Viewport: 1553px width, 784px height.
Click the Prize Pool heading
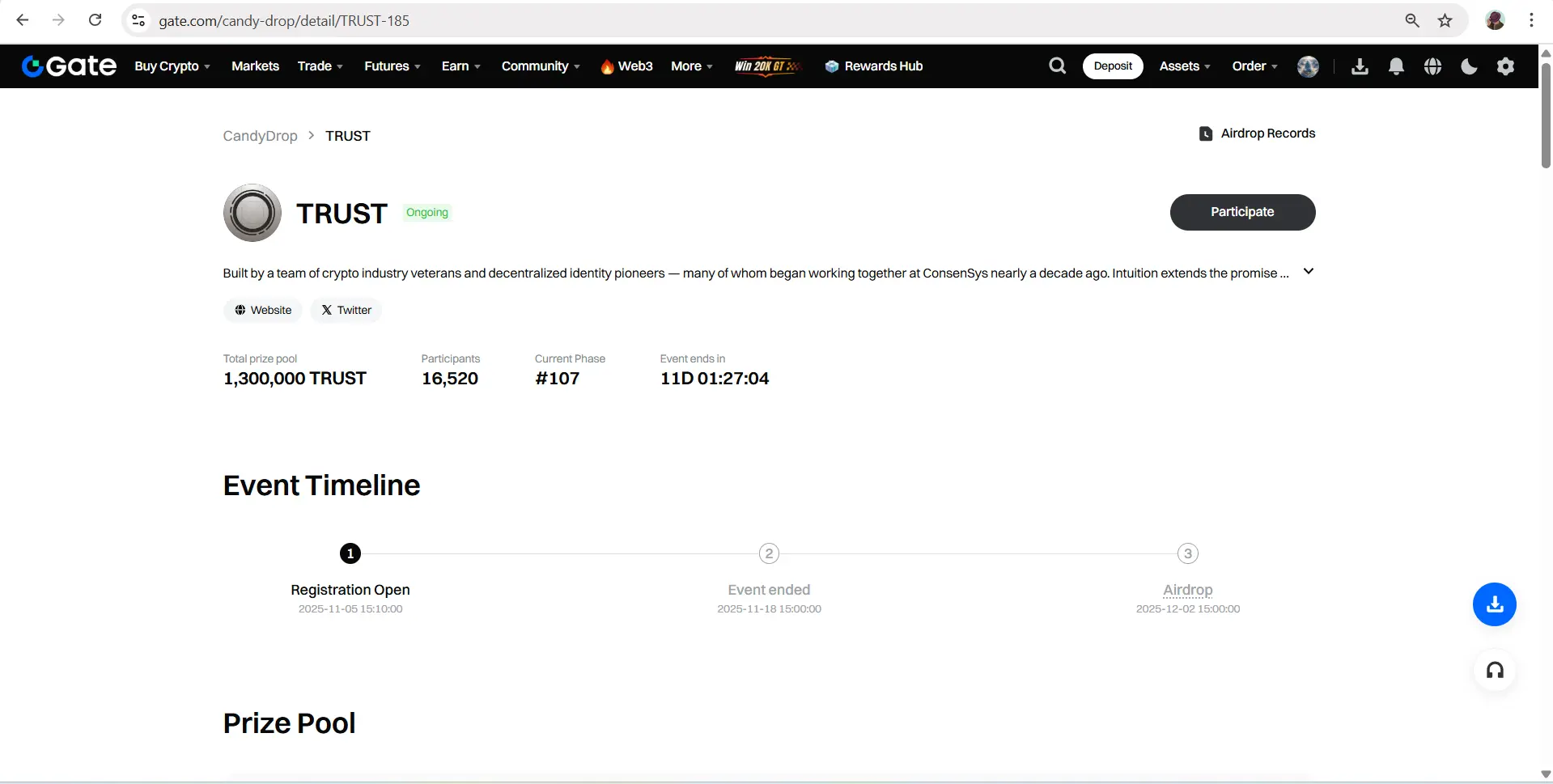290,723
